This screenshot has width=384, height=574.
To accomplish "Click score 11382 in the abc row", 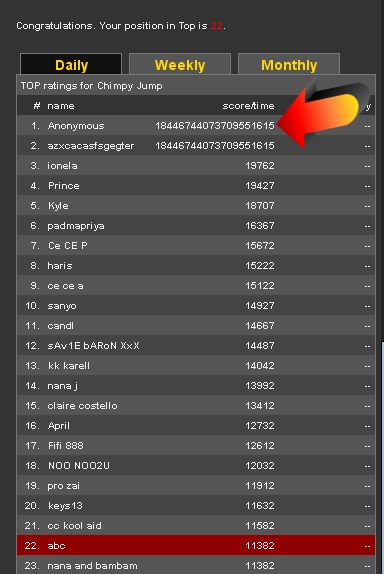I will (260, 546).
